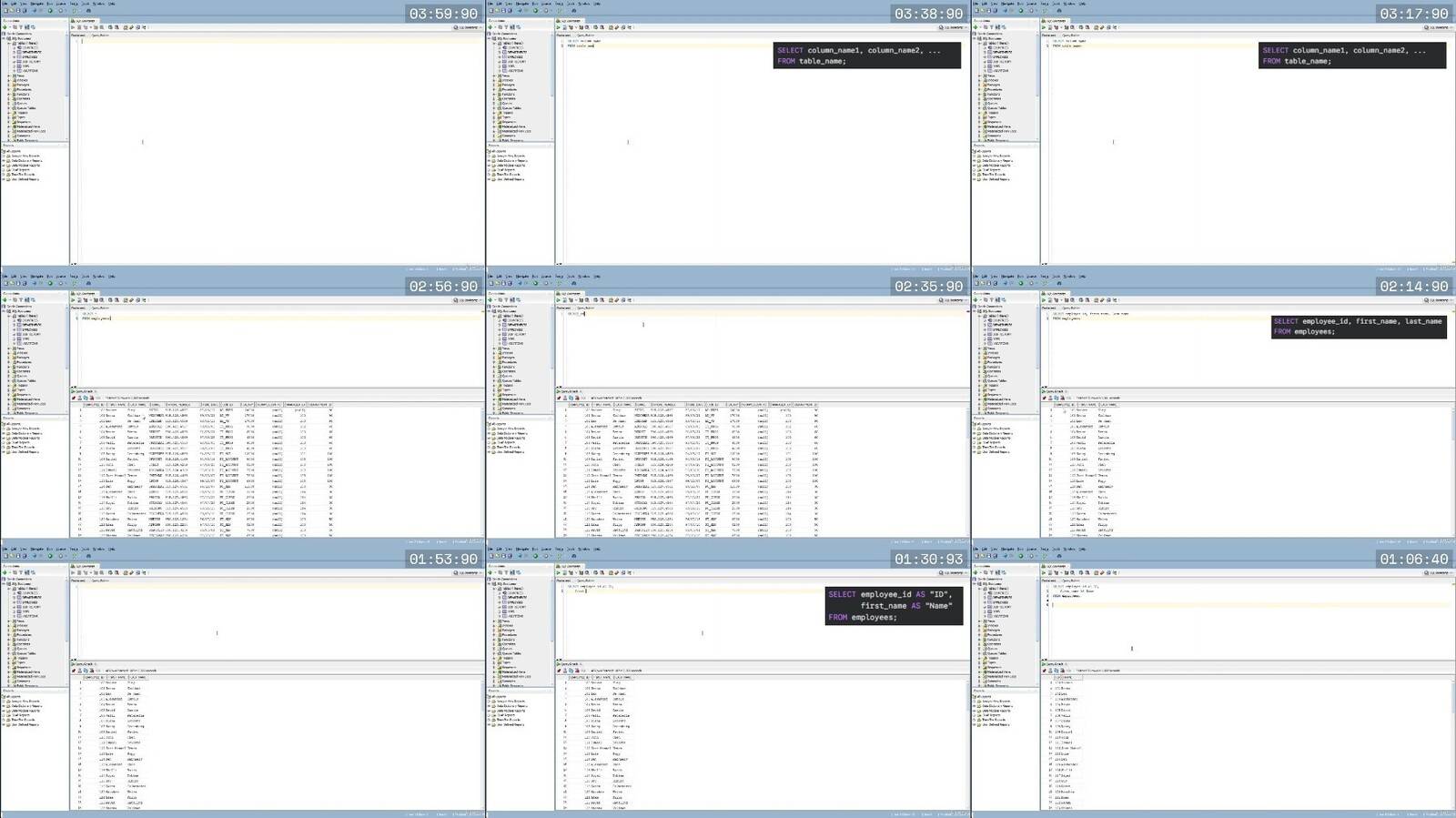Click red pin icon in 02:14:90 Query Result toolbar

(x=1045, y=398)
